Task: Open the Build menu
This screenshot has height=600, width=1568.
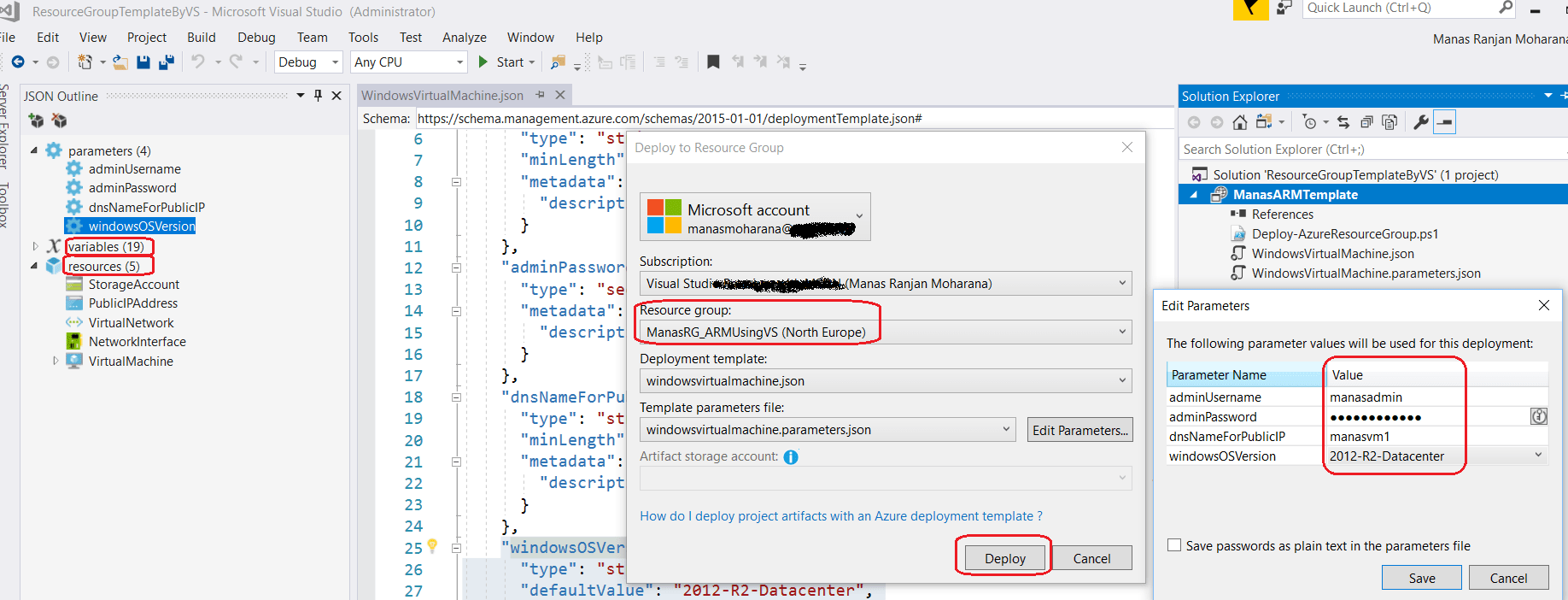Action: tap(202, 37)
